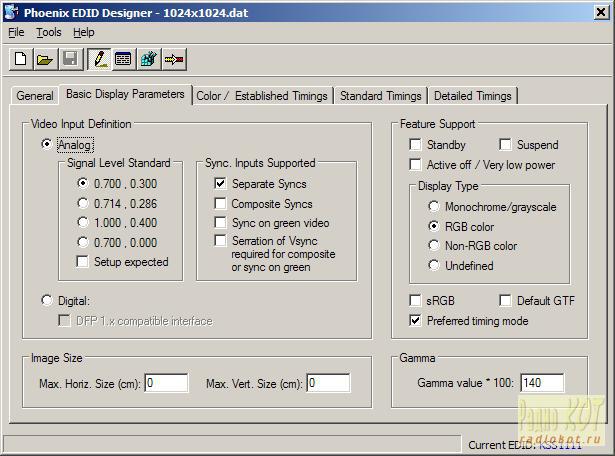Select the edit pencil toolbar icon
This screenshot has width=615, height=456.
tap(99, 60)
